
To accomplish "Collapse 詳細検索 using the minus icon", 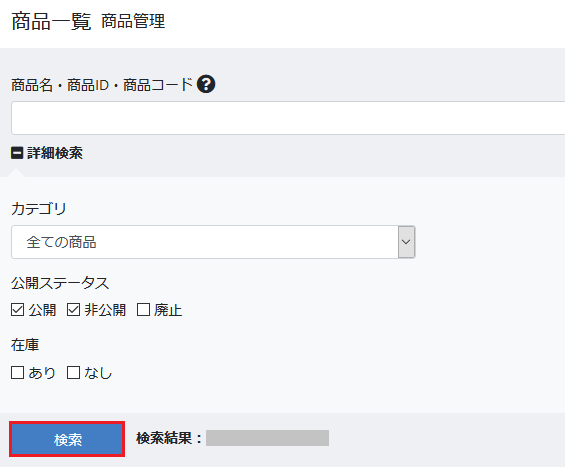I will click(17, 153).
